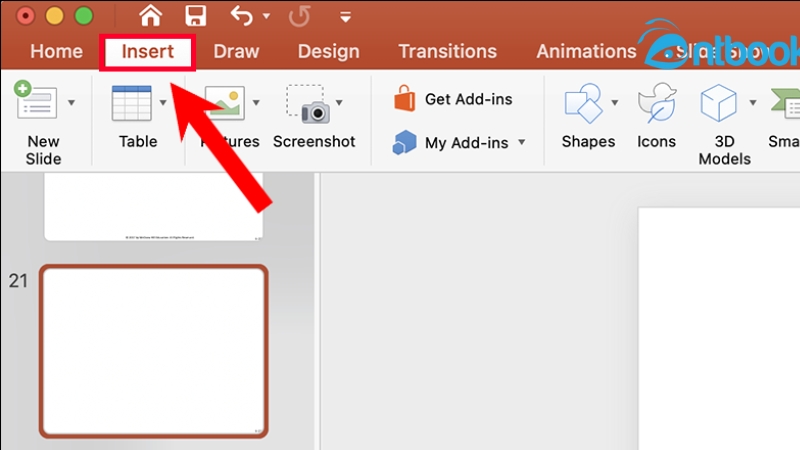Click the New Slide icon

tap(37, 102)
